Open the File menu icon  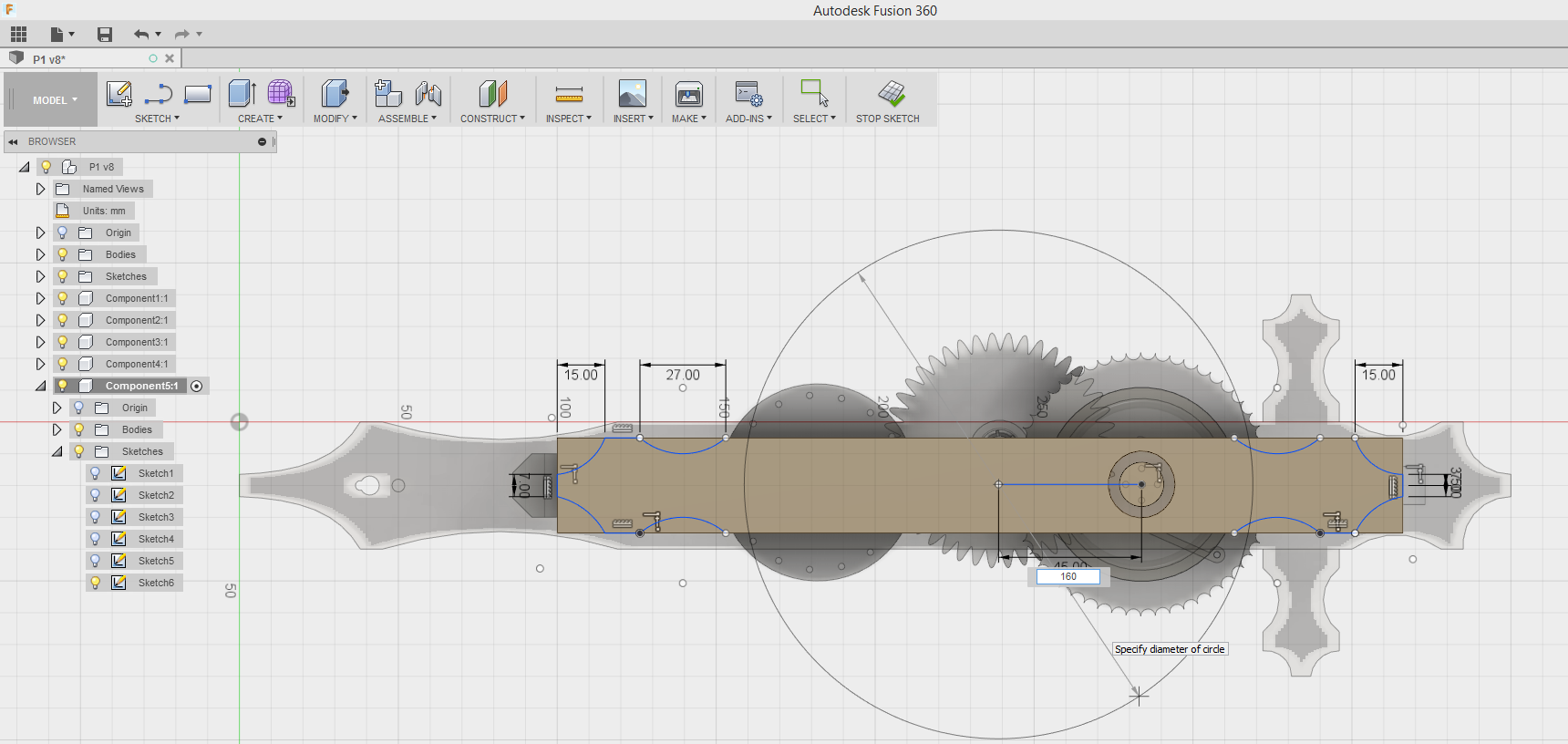57,35
